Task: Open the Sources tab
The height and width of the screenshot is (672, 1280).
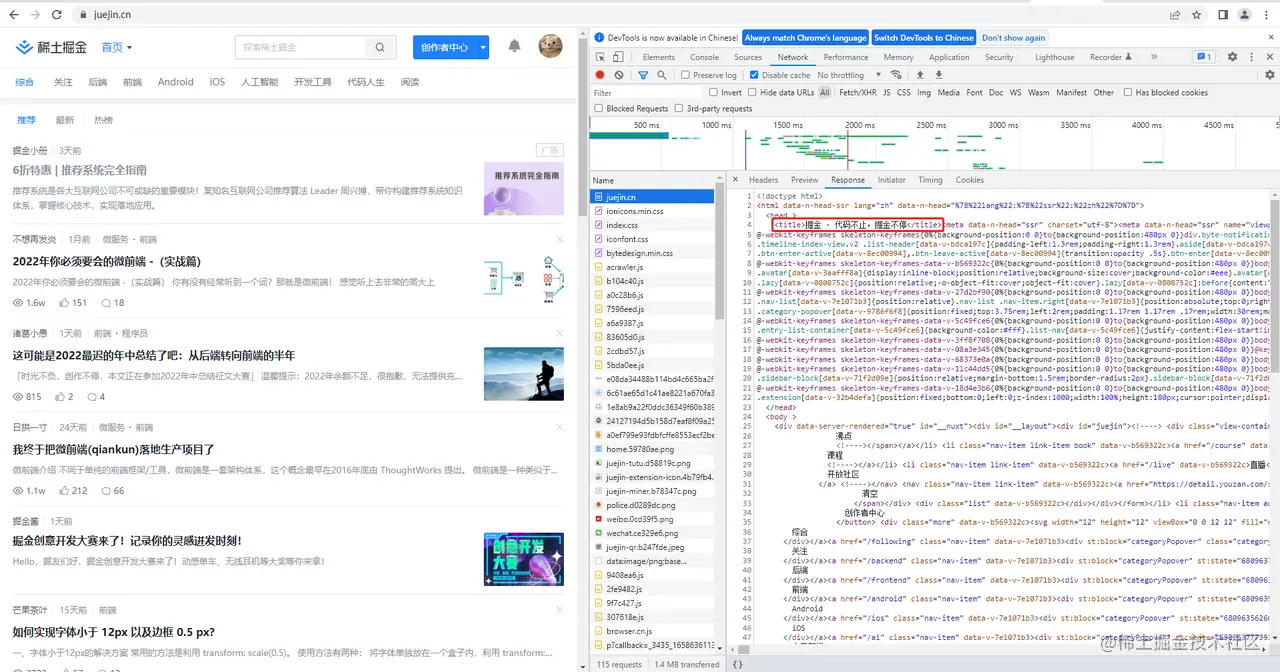Action: click(x=748, y=57)
